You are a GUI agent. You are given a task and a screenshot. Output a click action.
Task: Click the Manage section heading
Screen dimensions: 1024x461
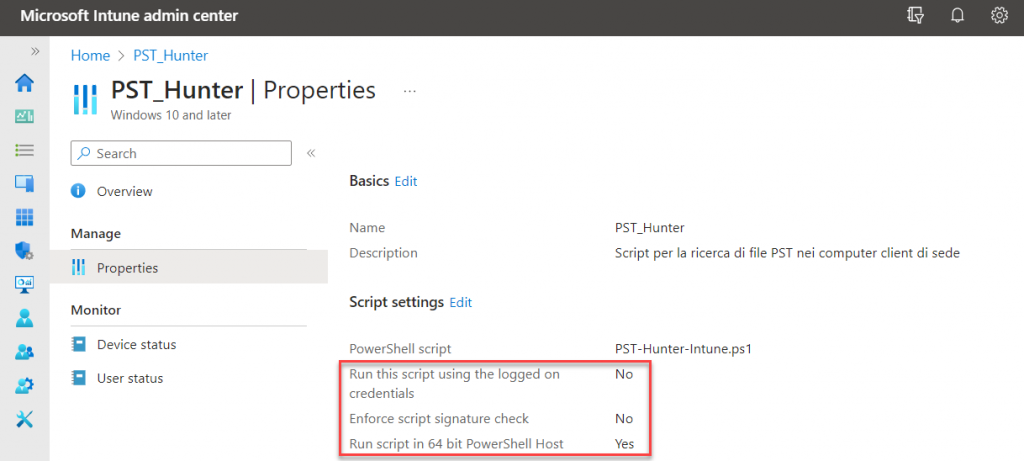[95, 233]
